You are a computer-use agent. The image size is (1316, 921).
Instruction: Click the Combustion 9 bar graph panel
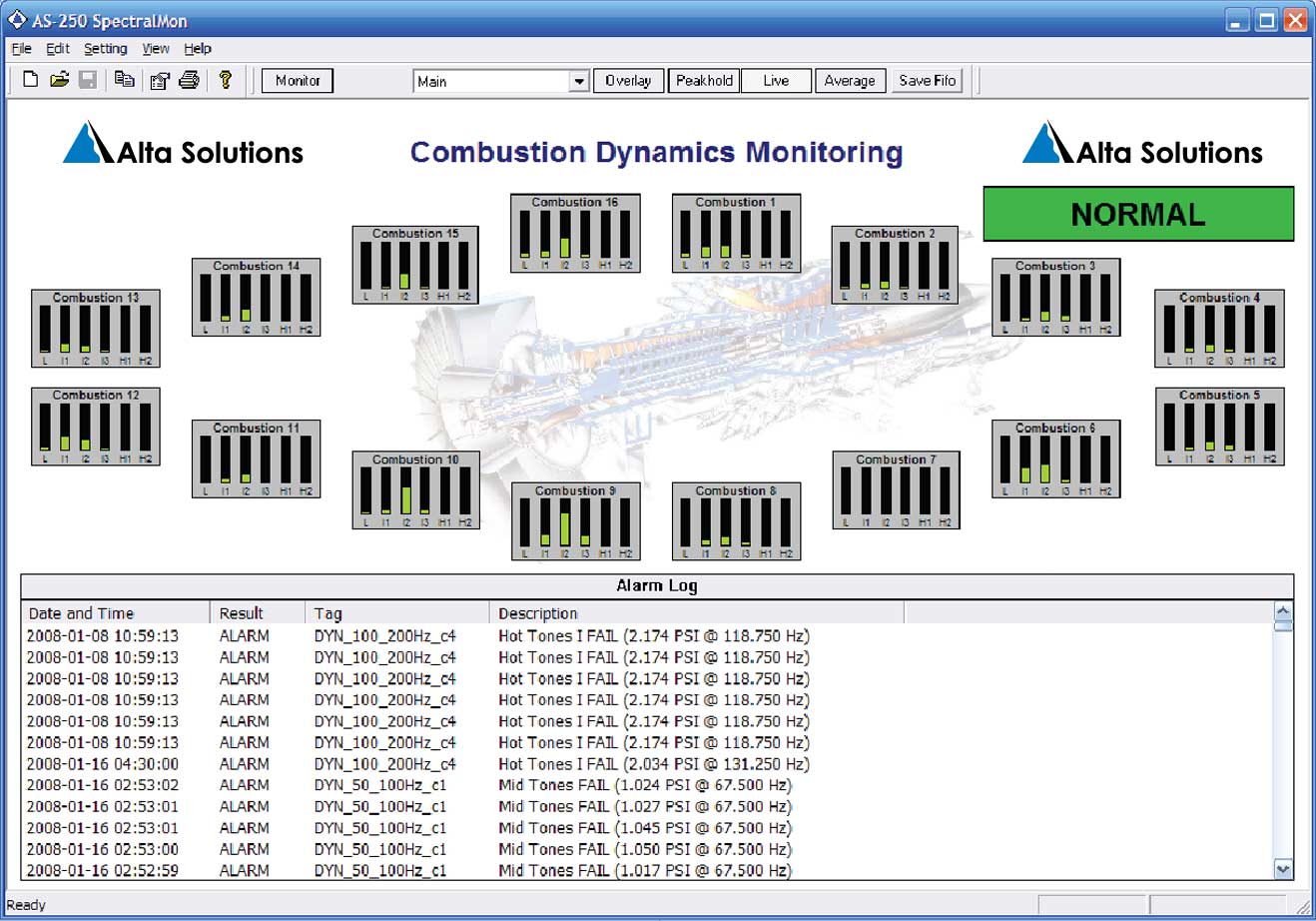pyautogui.click(x=575, y=521)
